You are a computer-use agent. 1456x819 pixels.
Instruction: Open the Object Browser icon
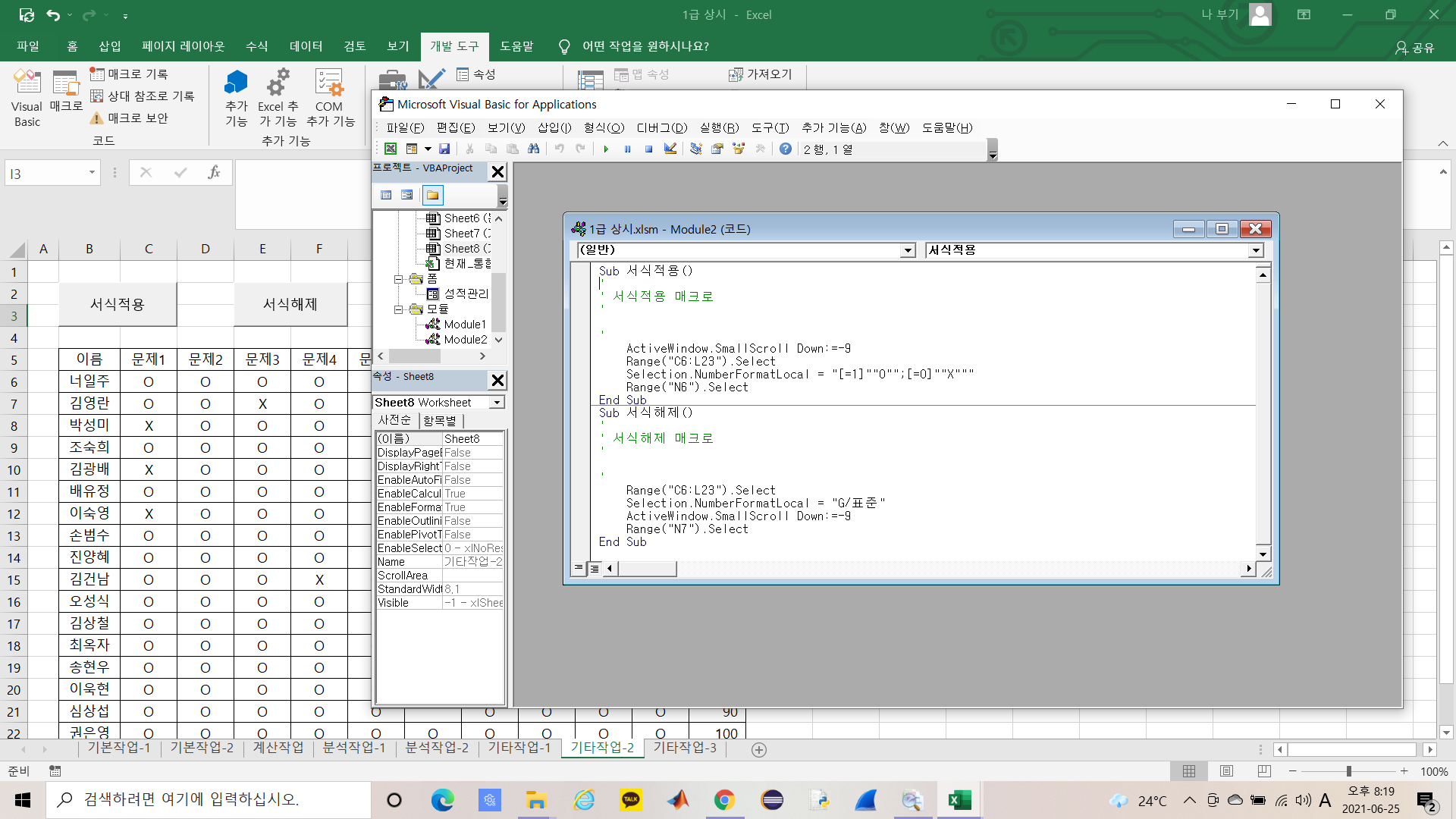[x=738, y=149]
